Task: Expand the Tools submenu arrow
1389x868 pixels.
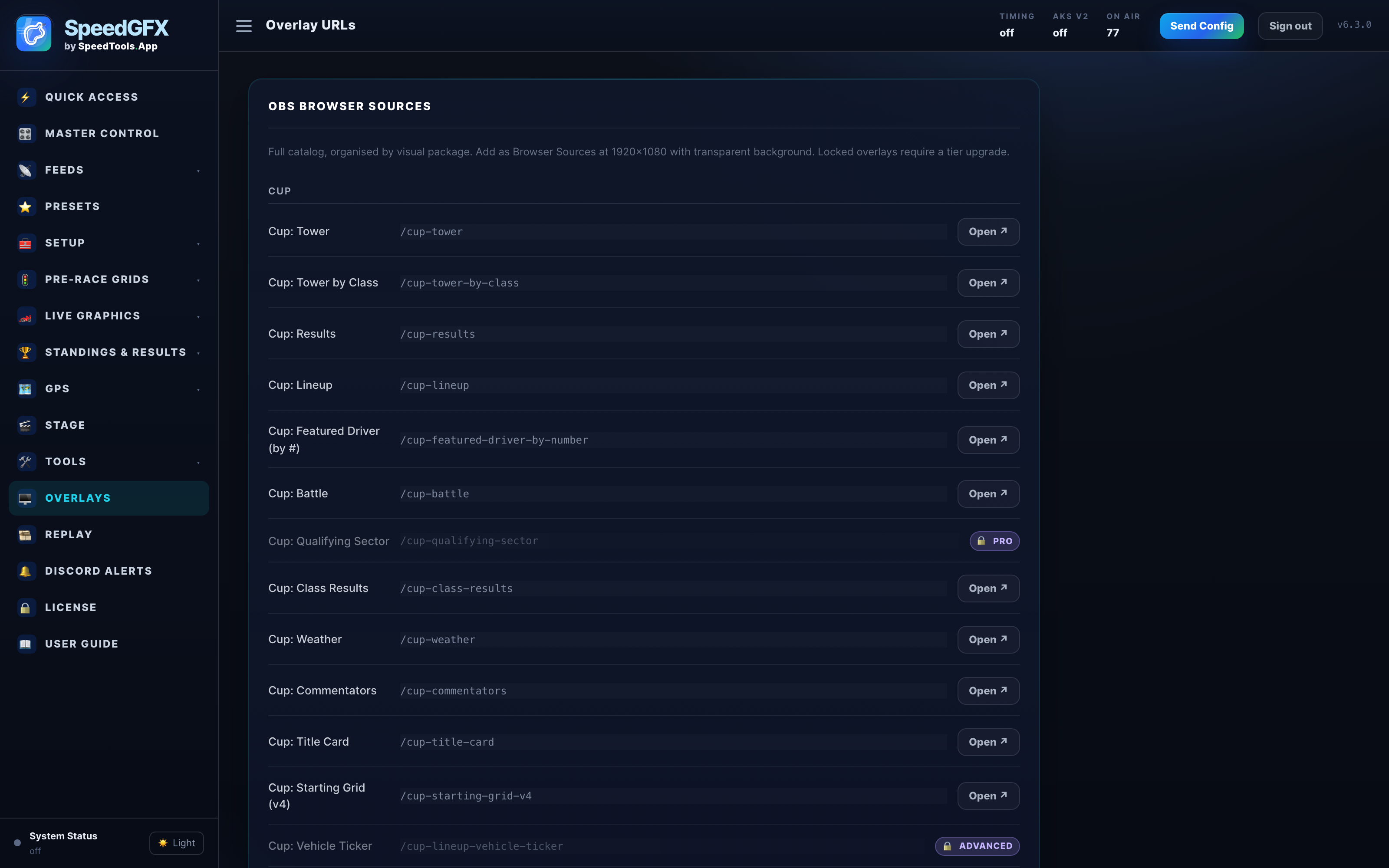Action: tap(199, 462)
